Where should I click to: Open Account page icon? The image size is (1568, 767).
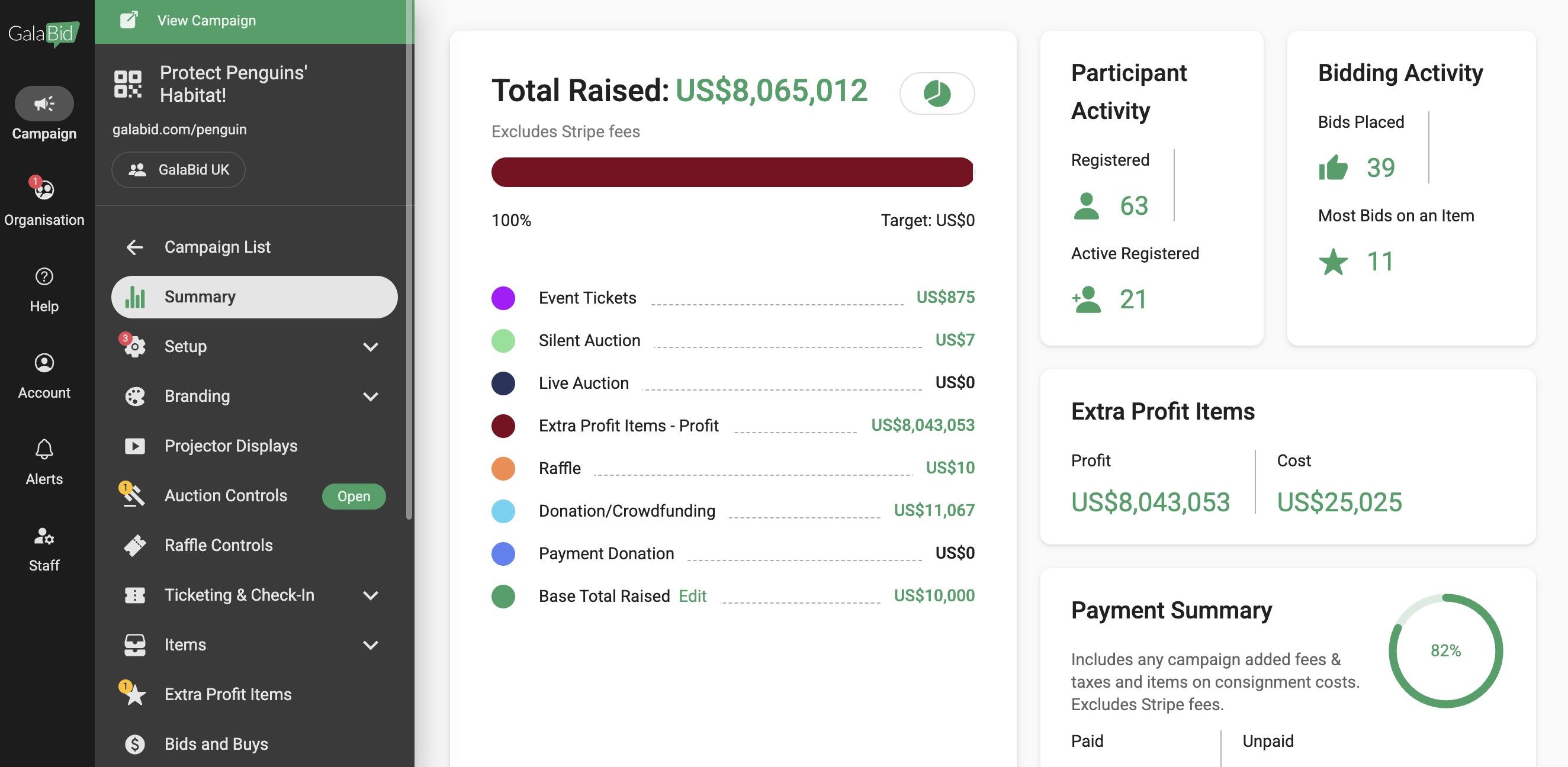tap(44, 364)
